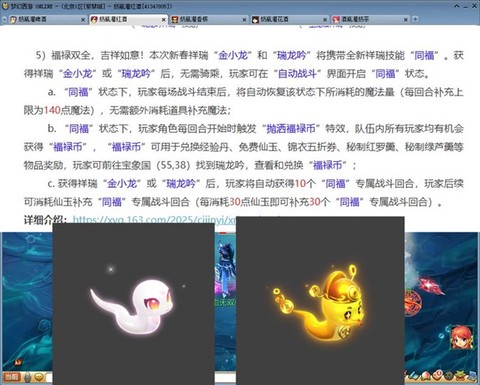
Task: Click purple text 抛洒福禄币 in item b
Action: (x=291, y=129)
